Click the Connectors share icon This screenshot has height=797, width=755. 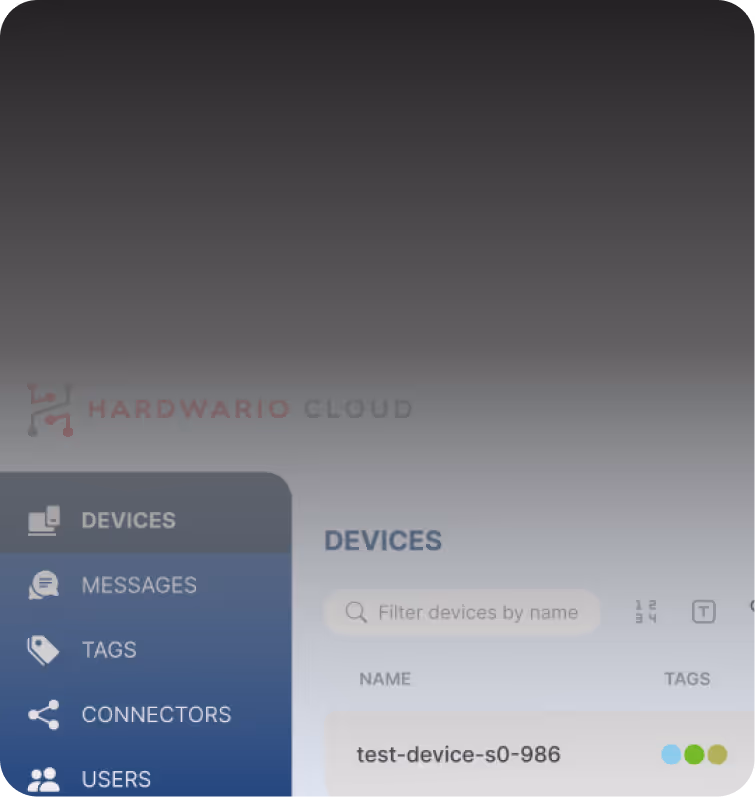click(44, 715)
